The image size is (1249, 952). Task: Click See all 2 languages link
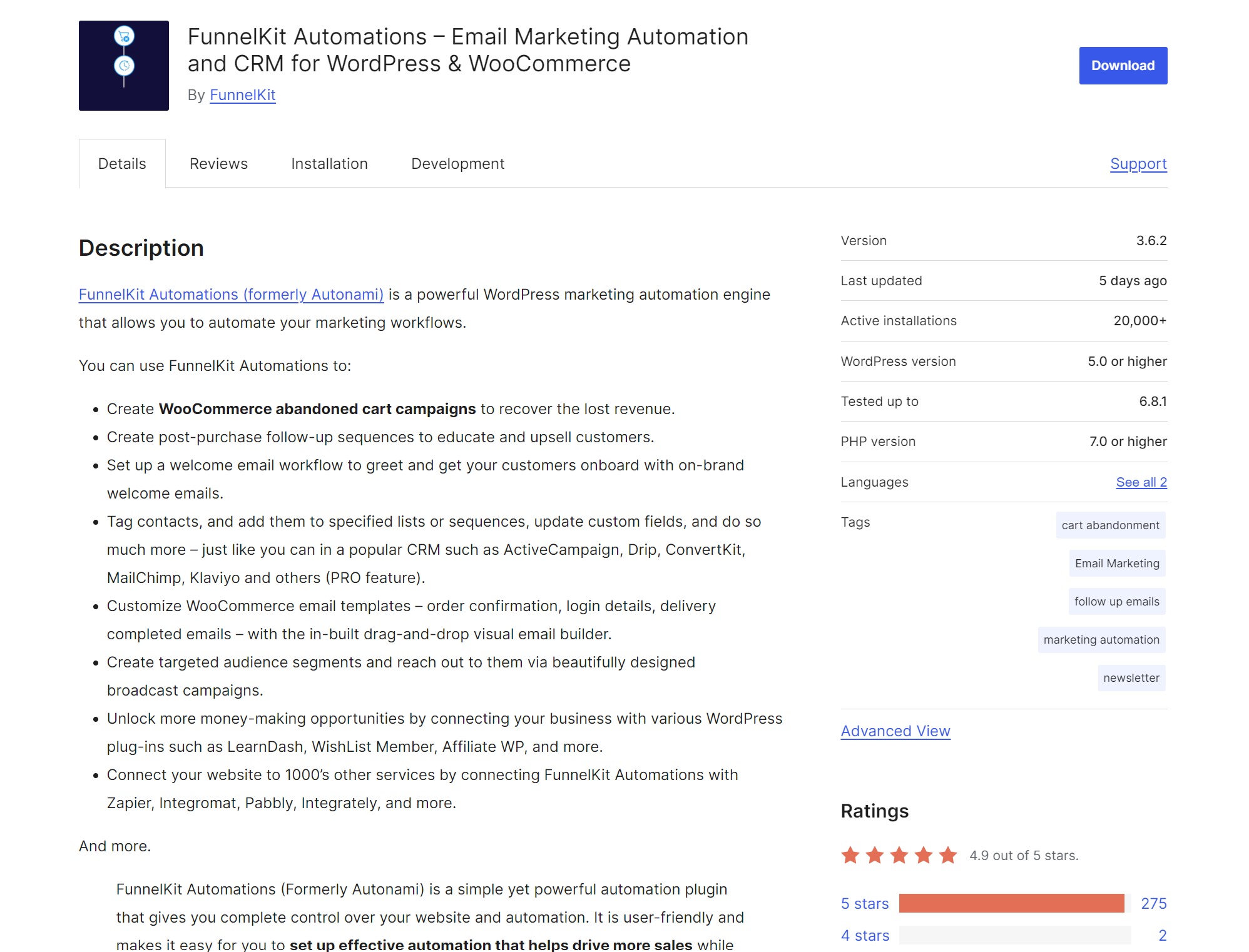pyautogui.click(x=1141, y=482)
